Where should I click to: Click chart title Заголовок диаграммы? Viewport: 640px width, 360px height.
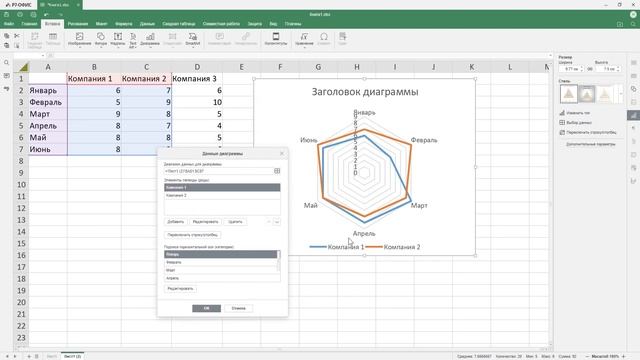pos(365,92)
